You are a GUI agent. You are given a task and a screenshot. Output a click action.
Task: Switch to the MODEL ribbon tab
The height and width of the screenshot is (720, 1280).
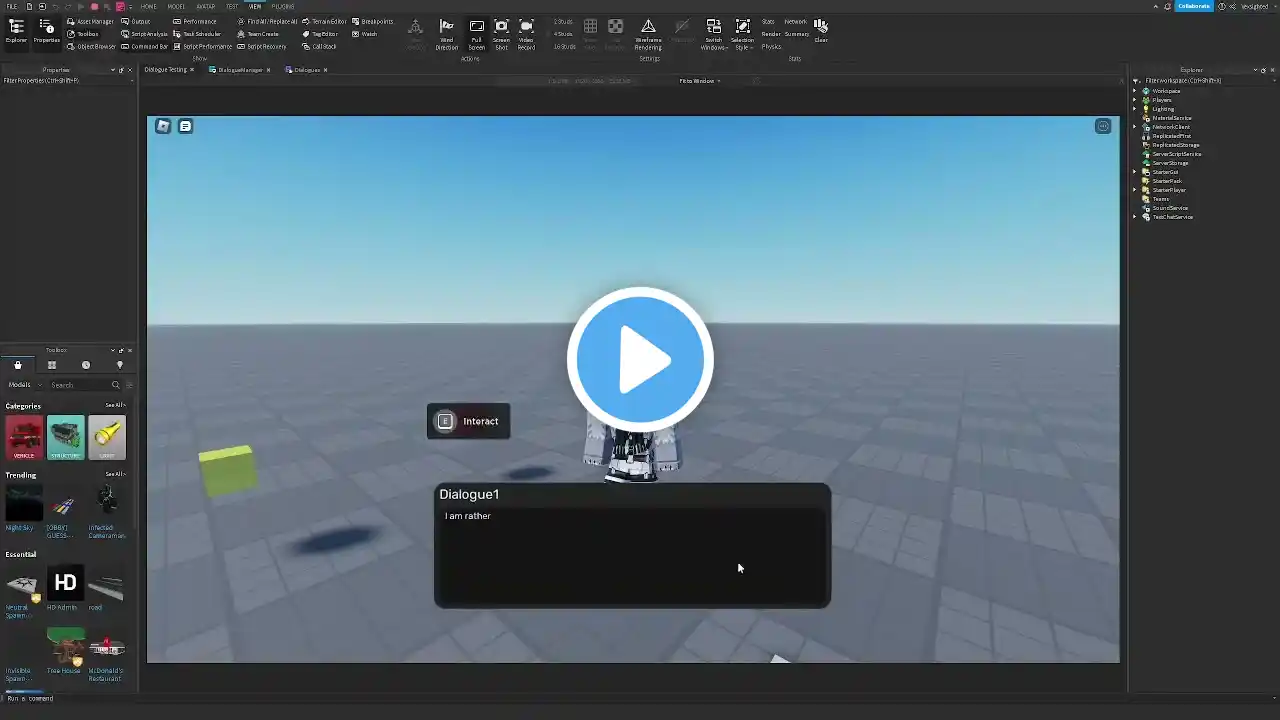pyautogui.click(x=176, y=6)
